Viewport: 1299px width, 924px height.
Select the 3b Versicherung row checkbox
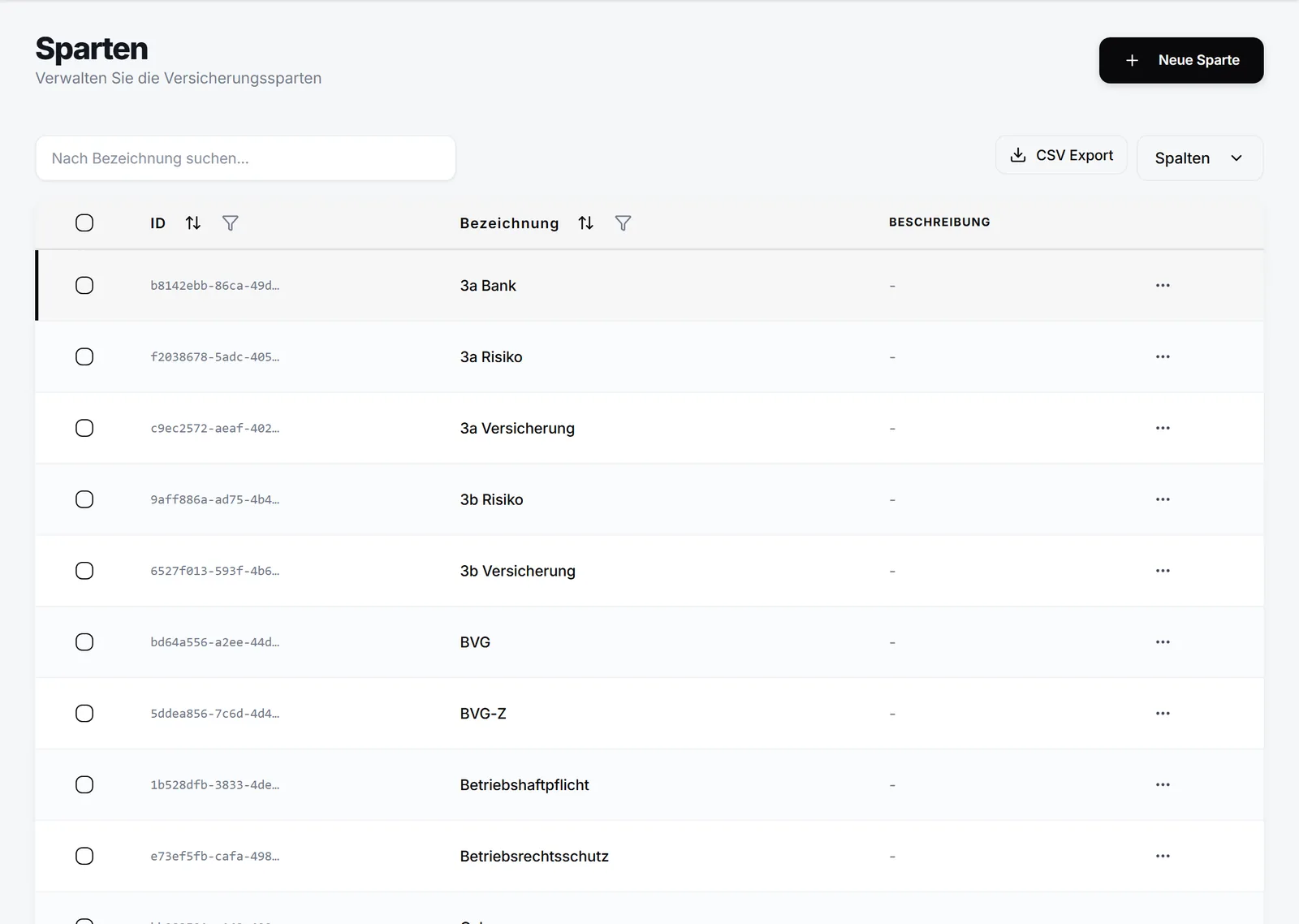pos(84,571)
